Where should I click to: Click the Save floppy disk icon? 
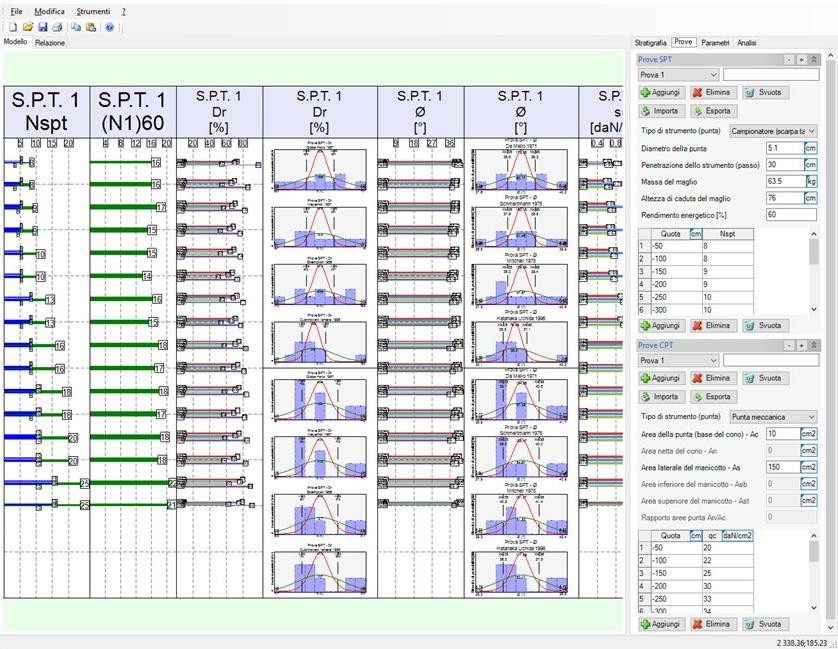click(x=43, y=27)
